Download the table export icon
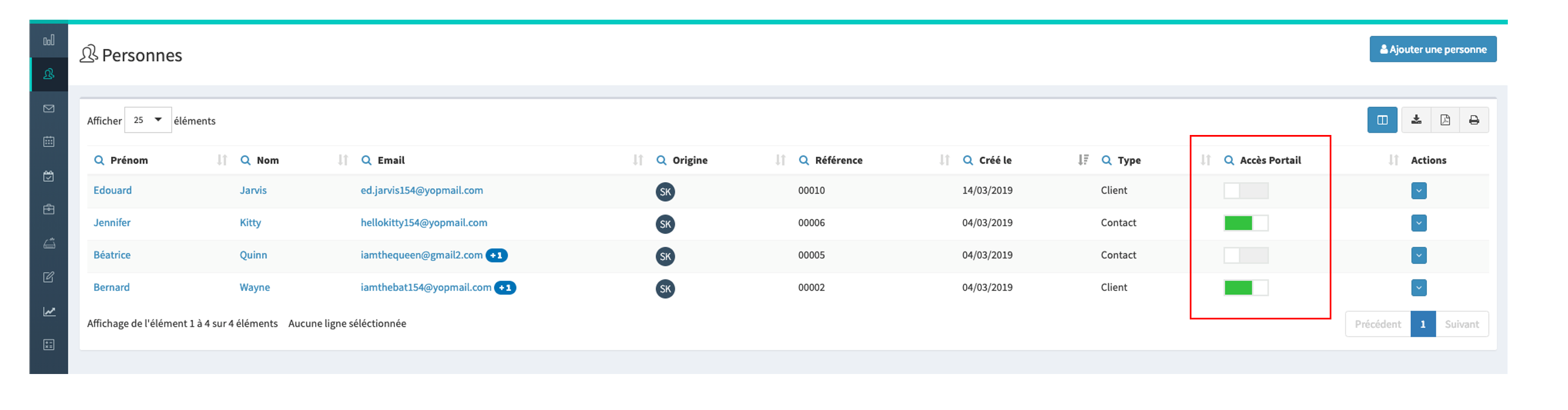Viewport: 1568px width, 410px height. pyautogui.click(x=1416, y=120)
